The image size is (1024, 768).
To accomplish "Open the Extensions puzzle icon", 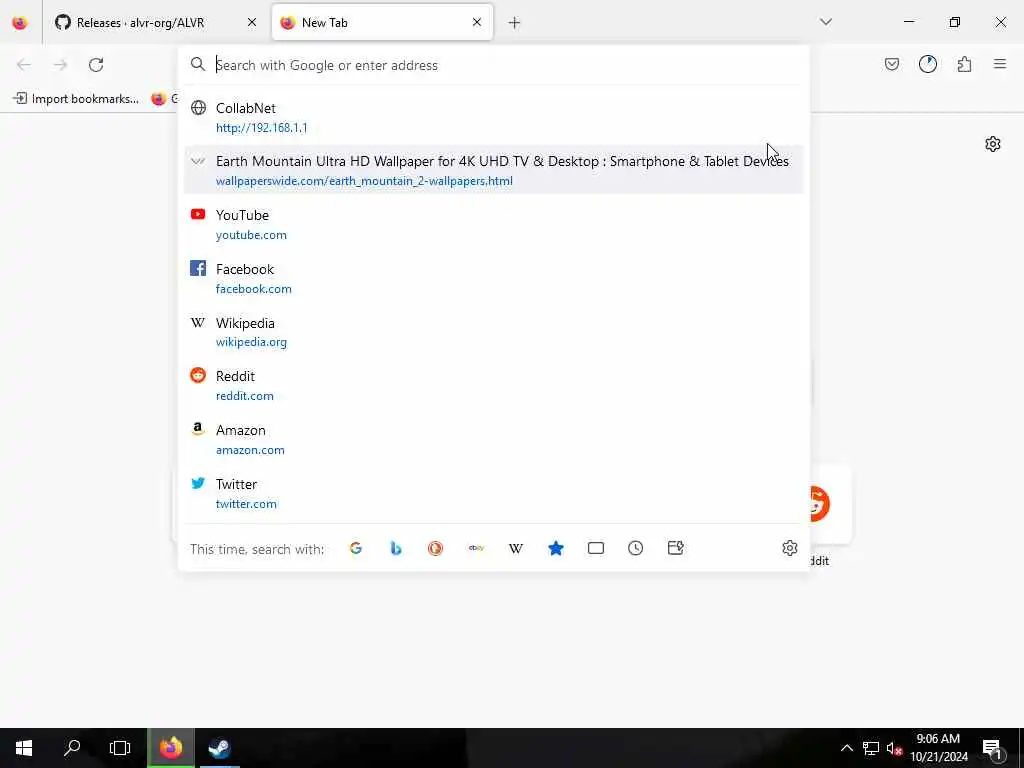I will [965, 64].
